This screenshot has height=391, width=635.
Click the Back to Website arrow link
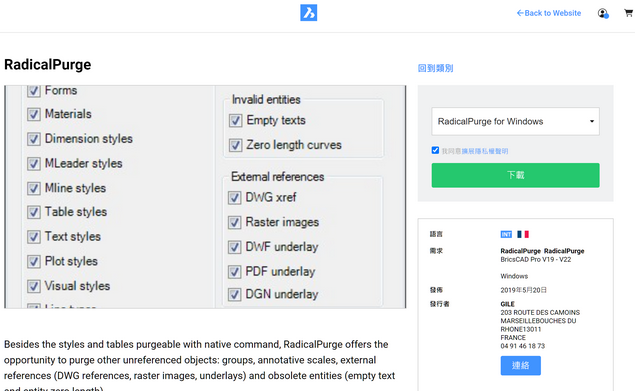pyautogui.click(x=549, y=13)
